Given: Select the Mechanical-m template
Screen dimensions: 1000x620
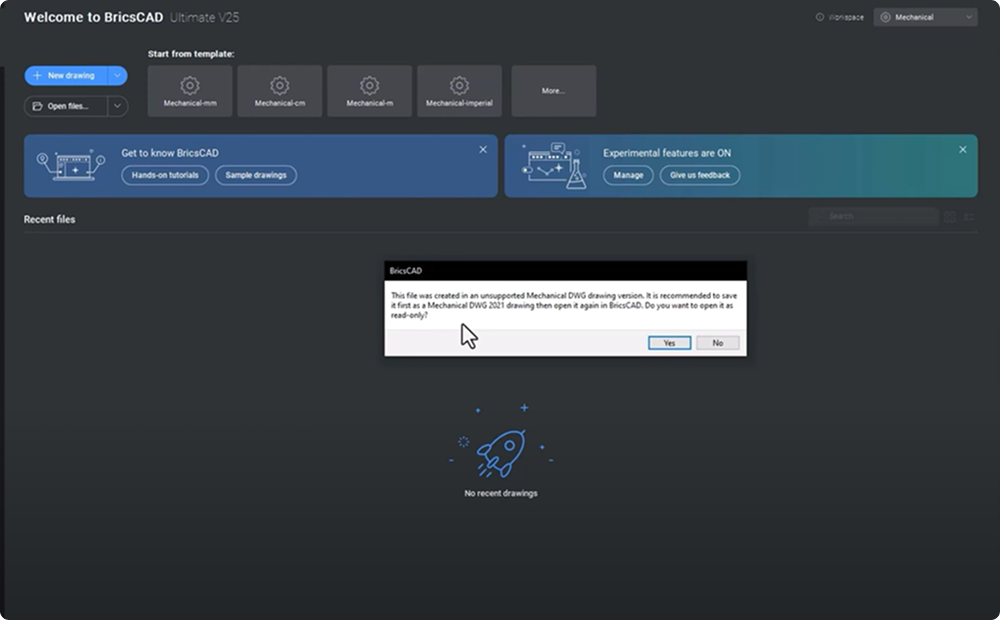Looking at the screenshot, I should [x=370, y=91].
